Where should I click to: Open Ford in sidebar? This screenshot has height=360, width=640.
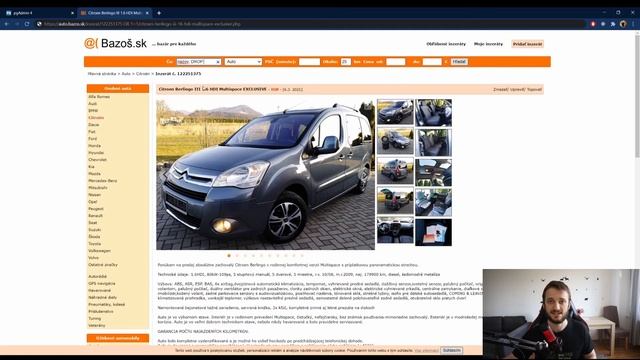click(93, 139)
